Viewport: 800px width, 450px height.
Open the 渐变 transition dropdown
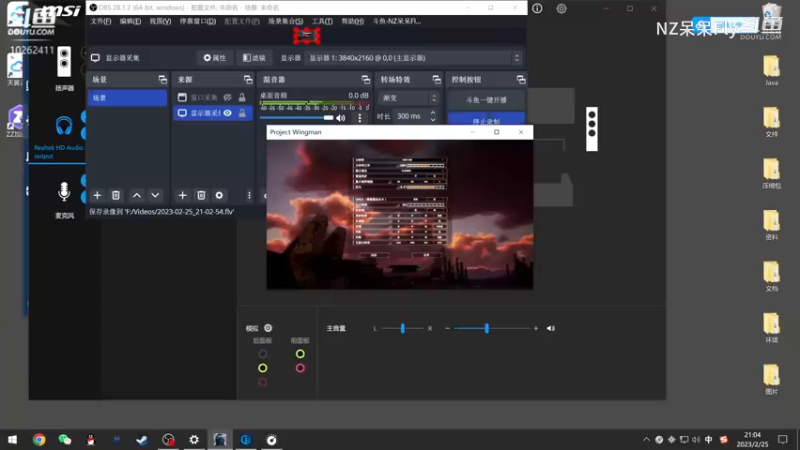408,98
